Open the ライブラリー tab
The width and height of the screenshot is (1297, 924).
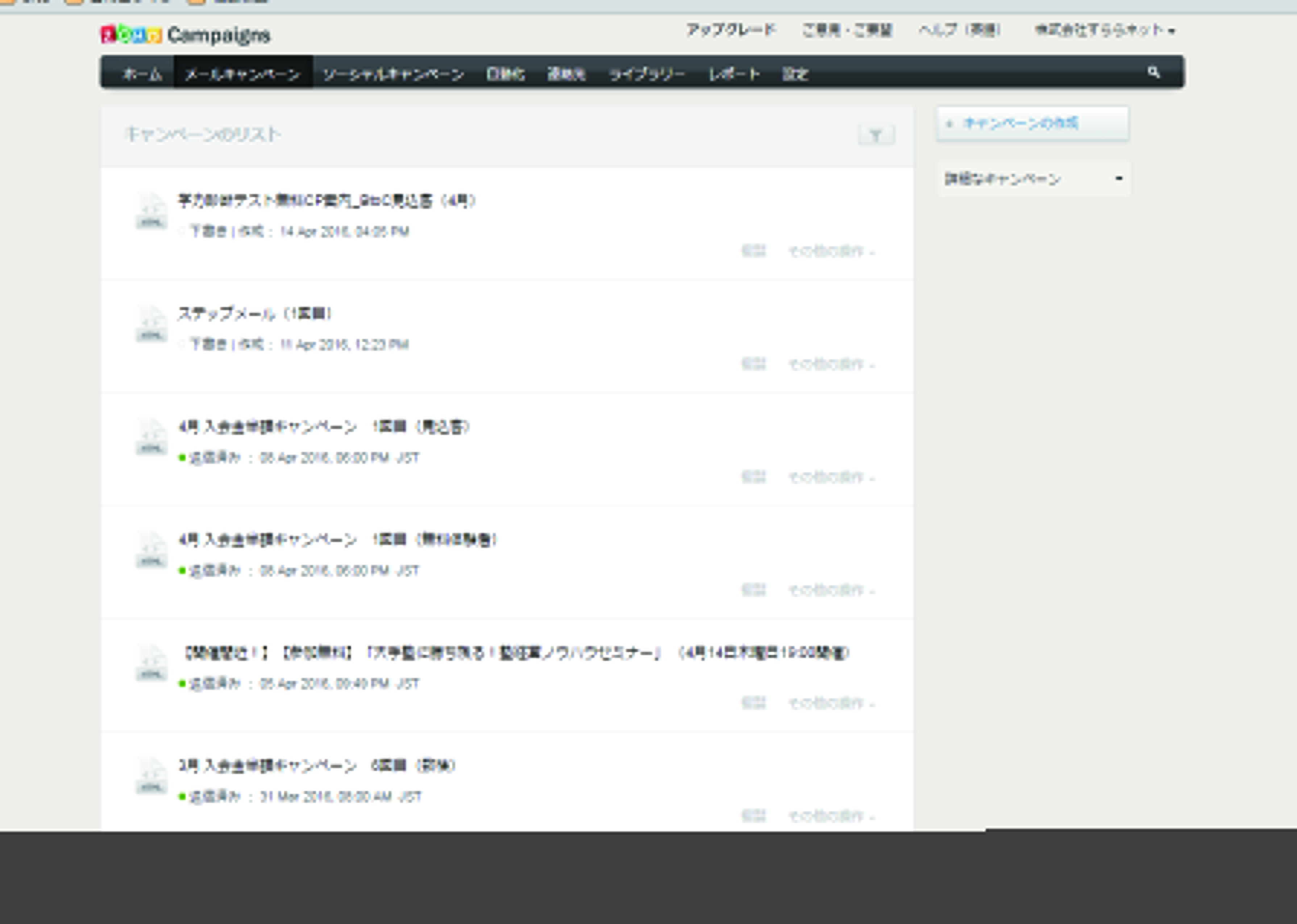(647, 74)
